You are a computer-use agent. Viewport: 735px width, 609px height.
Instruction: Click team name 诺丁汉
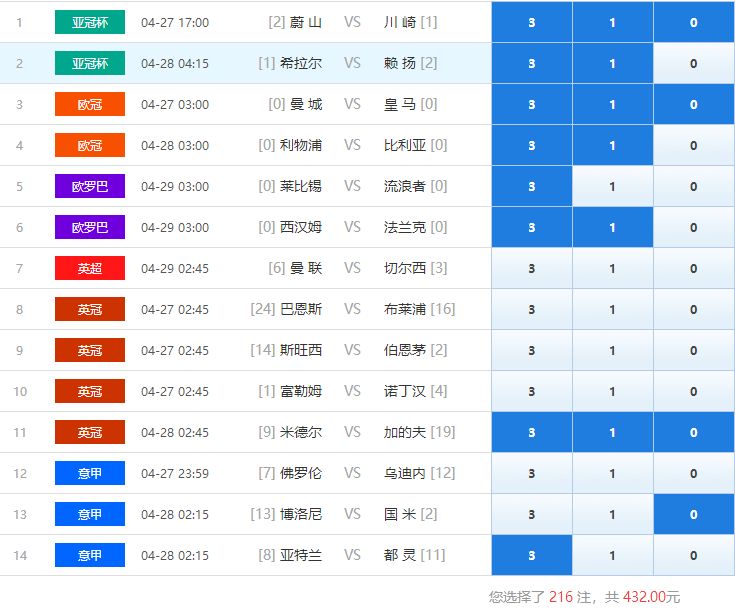click(405, 391)
